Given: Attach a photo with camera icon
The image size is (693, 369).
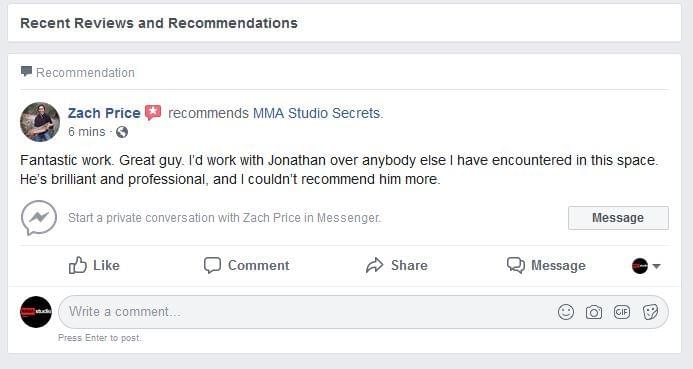Looking at the screenshot, I should pos(594,312).
